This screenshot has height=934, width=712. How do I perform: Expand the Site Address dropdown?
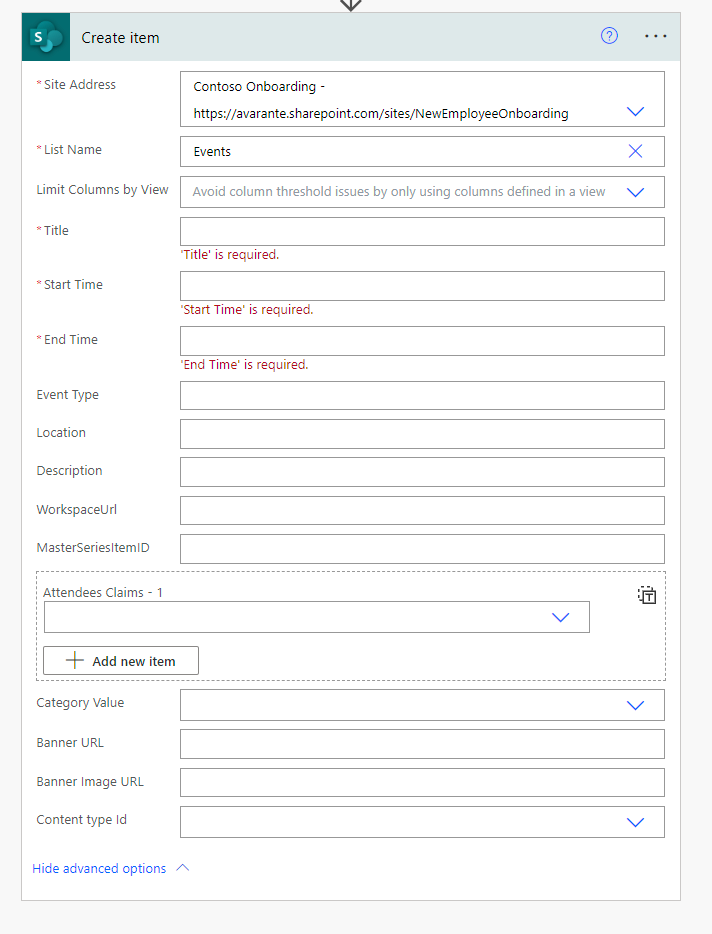635,112
